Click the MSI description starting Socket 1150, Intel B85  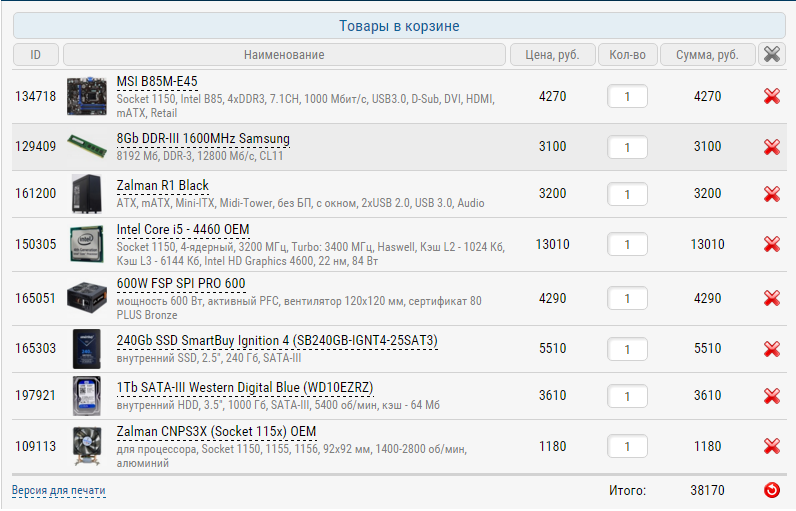306,106
